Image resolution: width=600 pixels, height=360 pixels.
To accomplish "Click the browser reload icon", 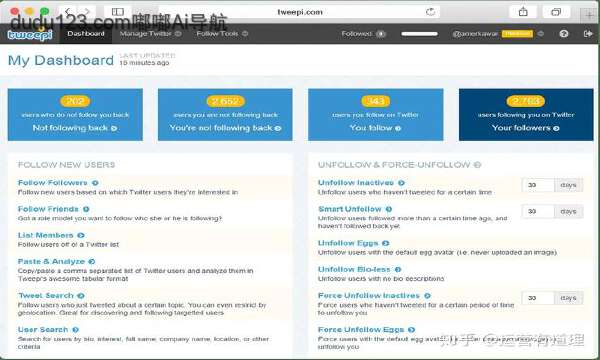I will (430, 12).
